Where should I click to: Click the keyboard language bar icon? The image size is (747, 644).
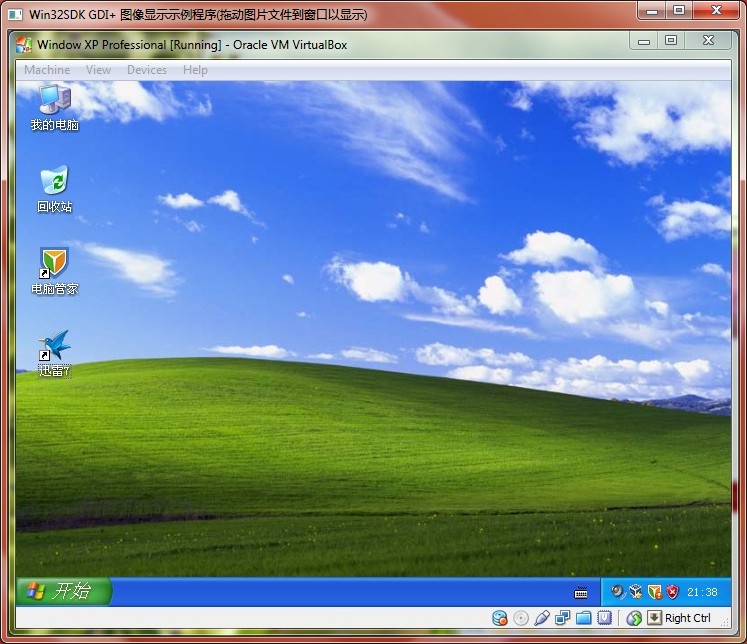[581, 593]
